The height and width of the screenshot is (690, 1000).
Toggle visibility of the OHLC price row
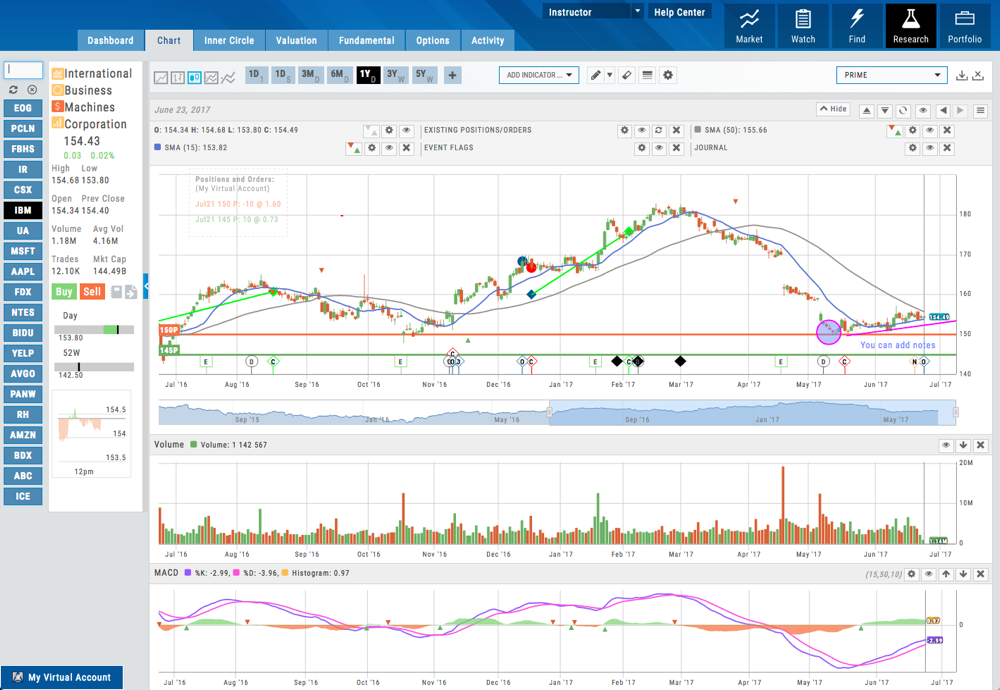pyautogui.click(x=406, y=130)
